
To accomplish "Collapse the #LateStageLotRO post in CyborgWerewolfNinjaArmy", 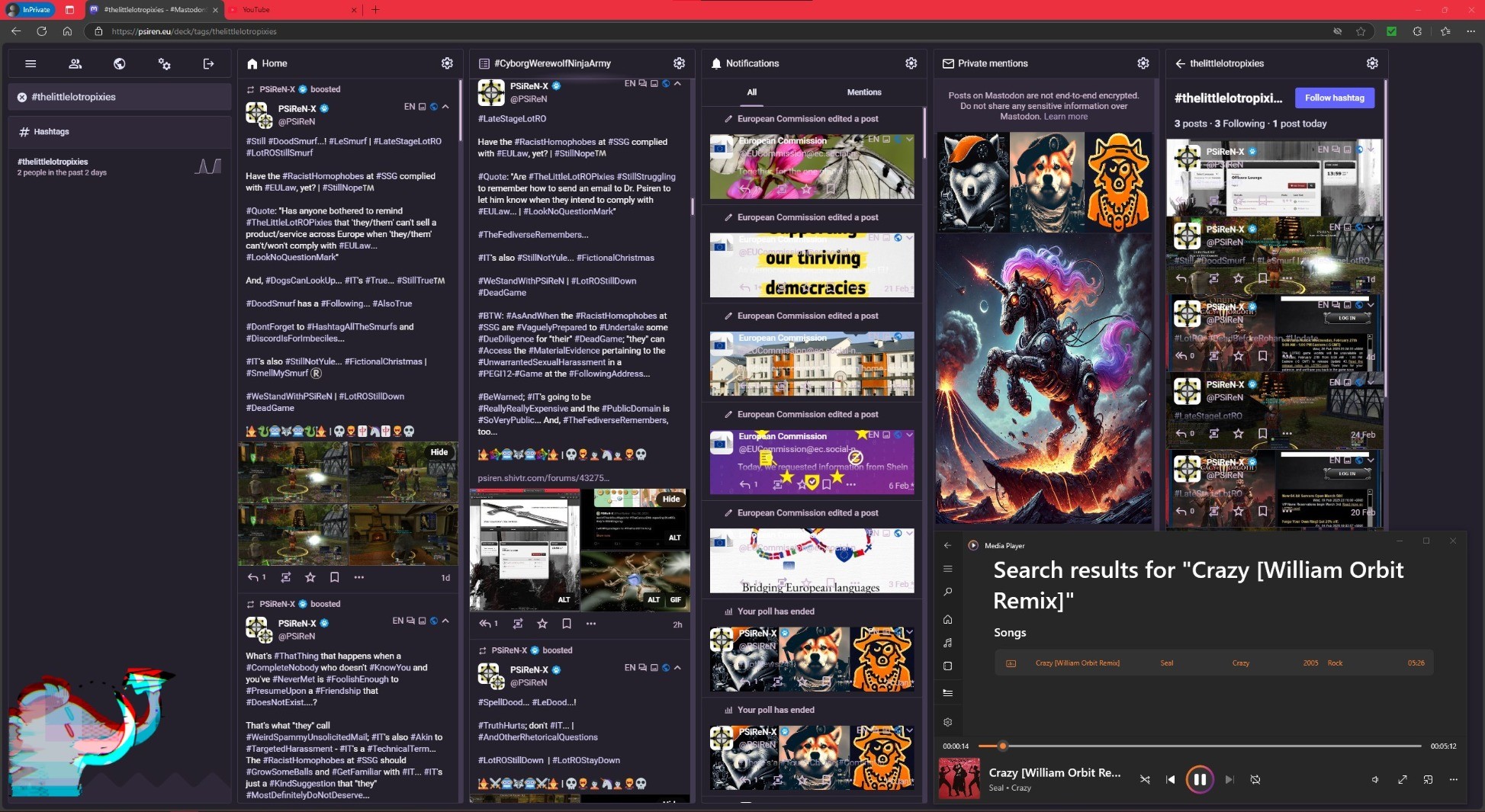I will pyautogui.click(x=677, y=83).
